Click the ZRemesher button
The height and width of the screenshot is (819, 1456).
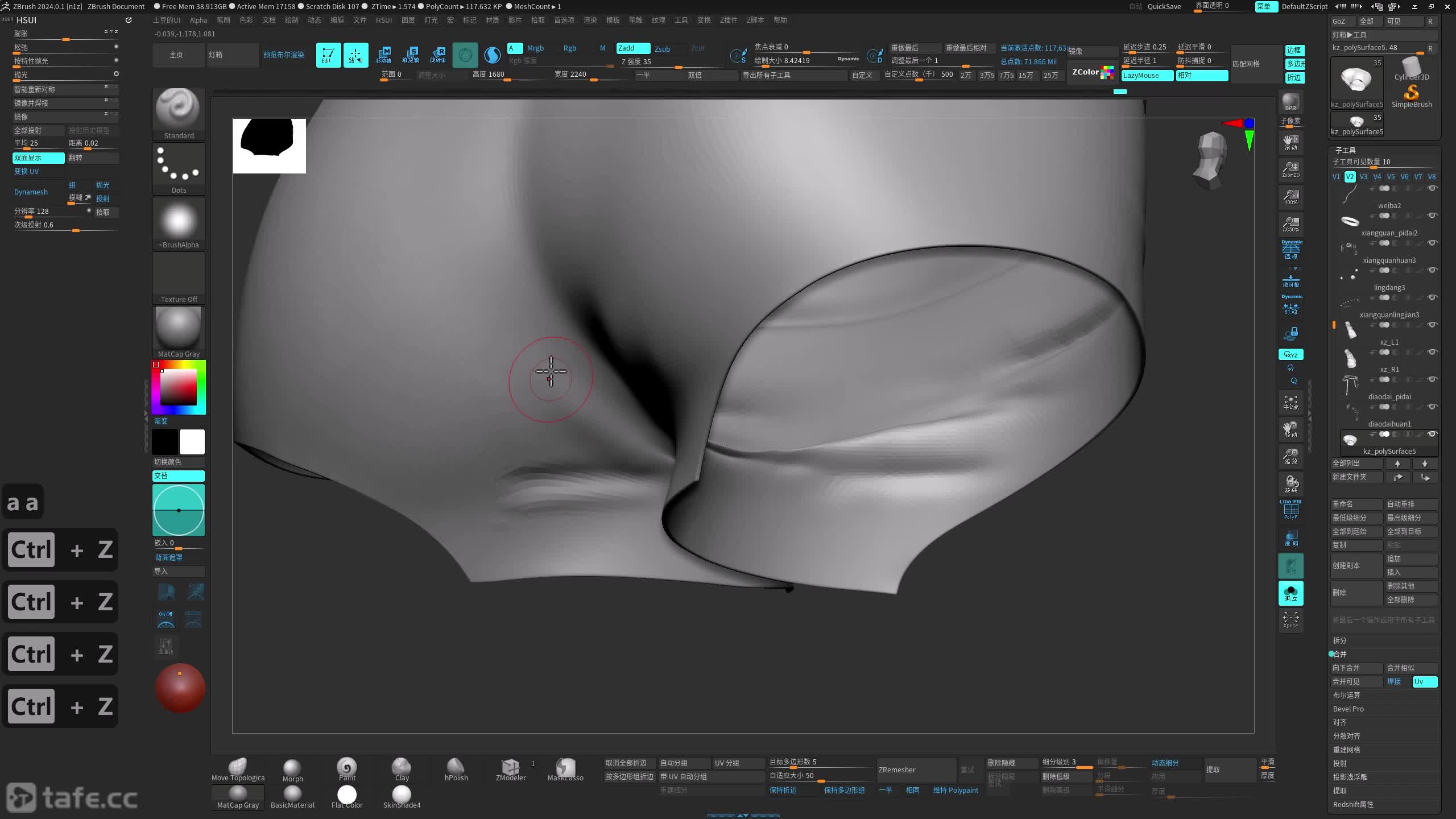tap(916, 770)
